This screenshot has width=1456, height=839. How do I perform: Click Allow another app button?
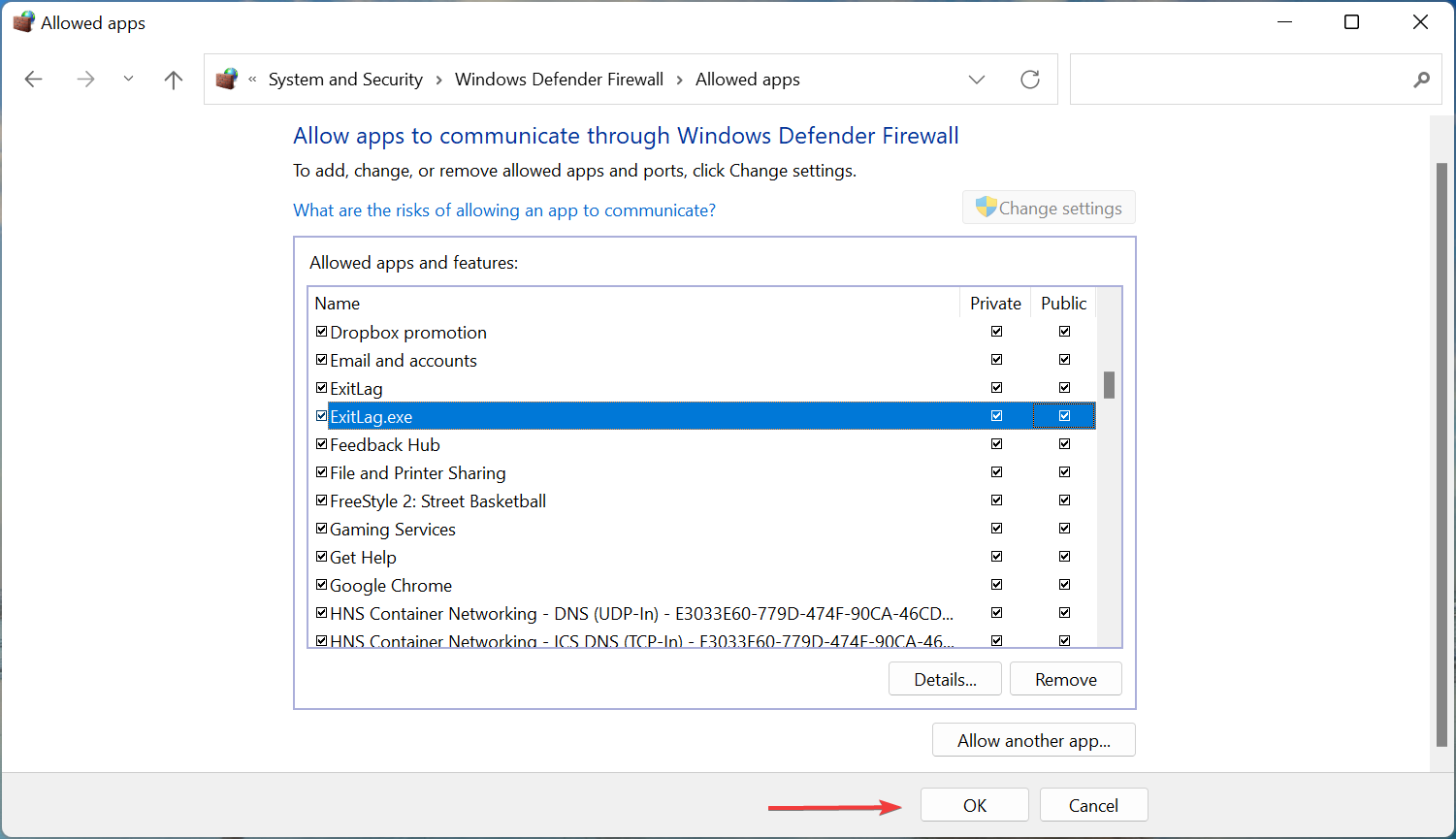tap(1033, 740)
